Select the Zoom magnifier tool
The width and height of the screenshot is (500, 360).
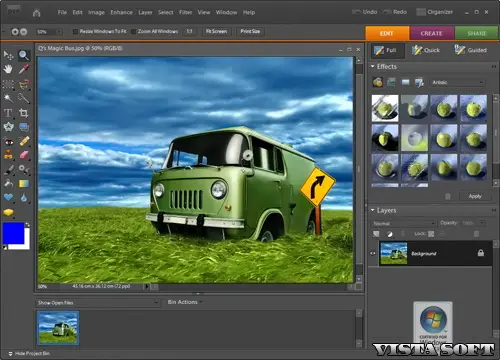(23, 55)
